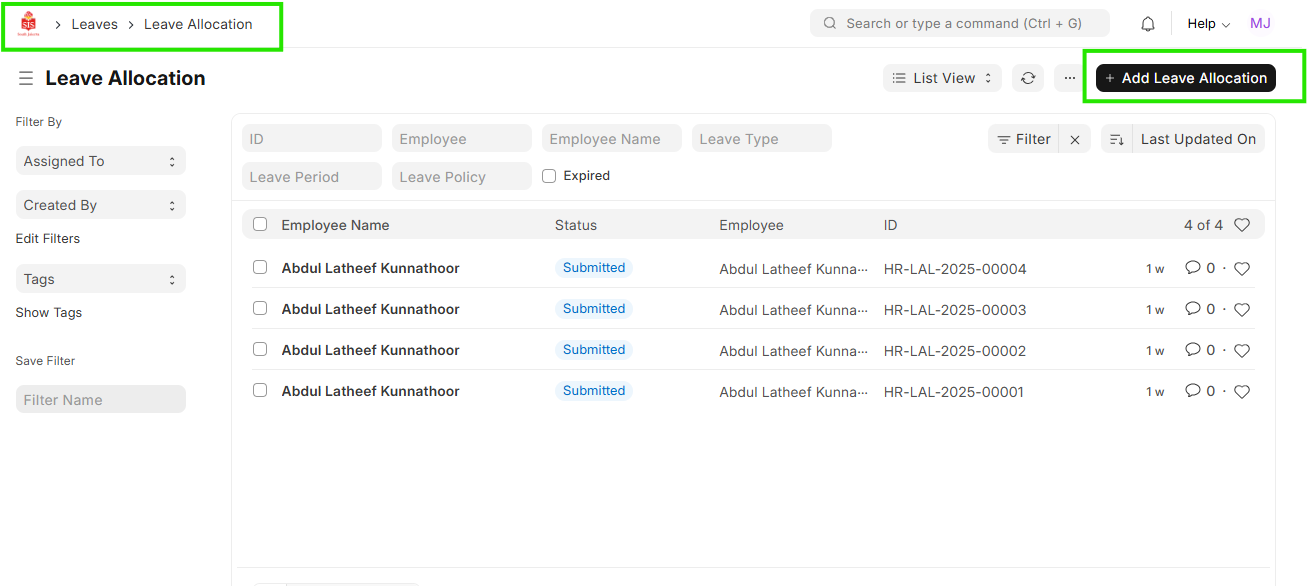The image size is (1307, 586).
Task: Refresh the Leave Allocation list
Action: point(1028,78)
